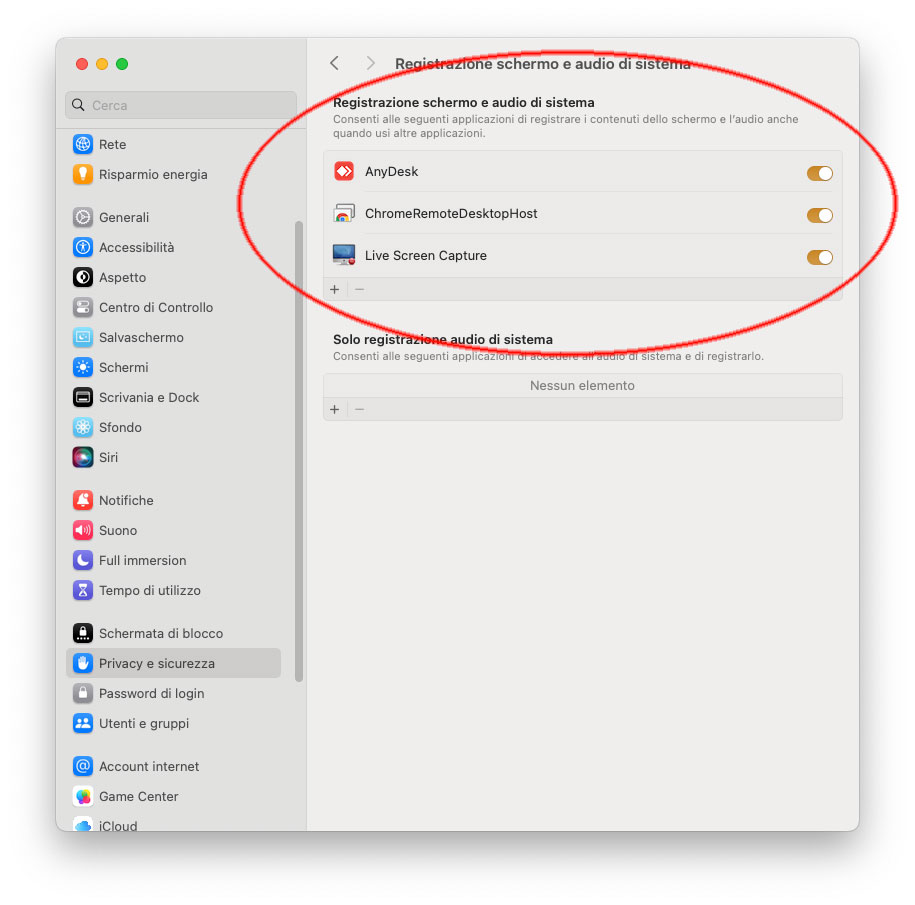Add app to audio-only recording list

coord(335,410)
